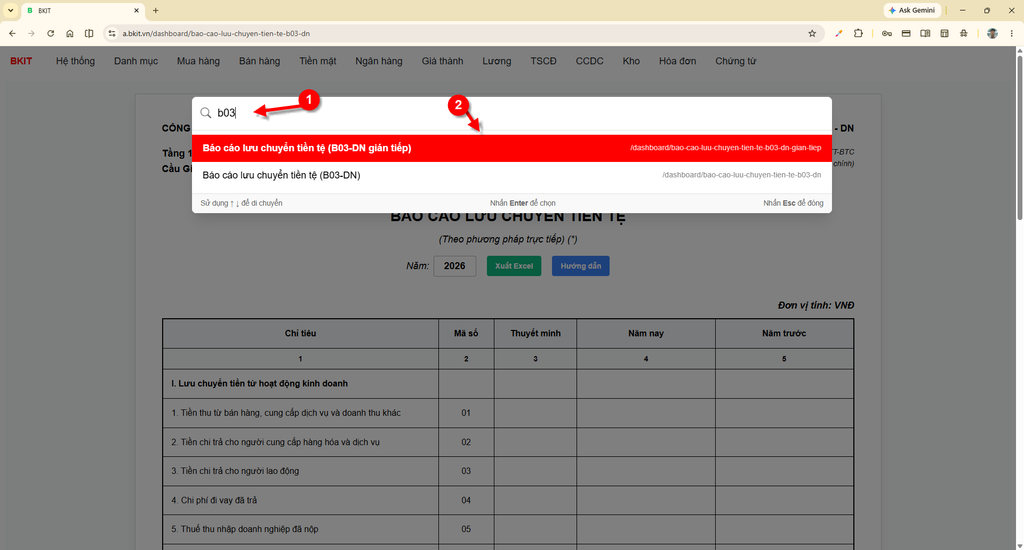Open the Hóa đơn menu
Image resolution: width=1024 pixels, height=550 pixels.
[x=677, y=61]
